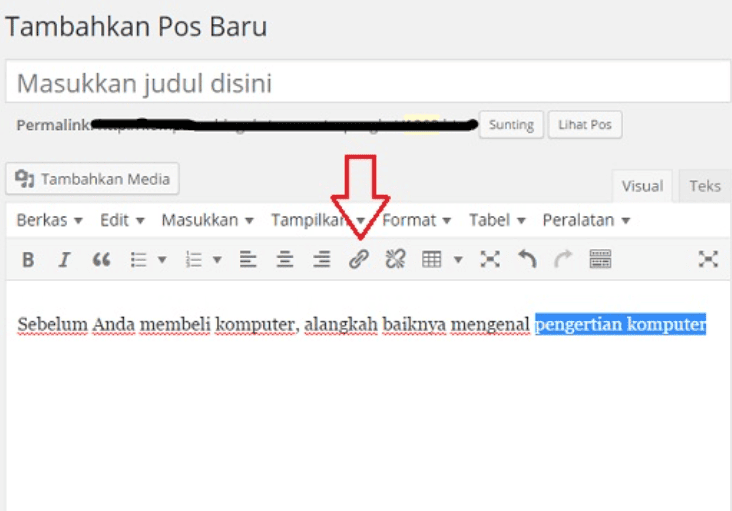Open the Berkas menu
The width and height of the screenshot is (732, 511).
[x=49, y=220]
